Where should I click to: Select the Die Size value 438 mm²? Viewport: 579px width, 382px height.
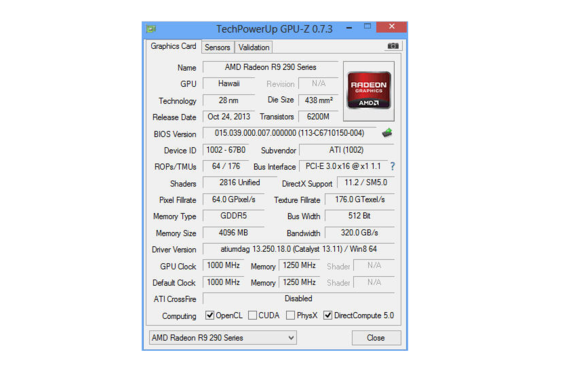tap(318, 100)
